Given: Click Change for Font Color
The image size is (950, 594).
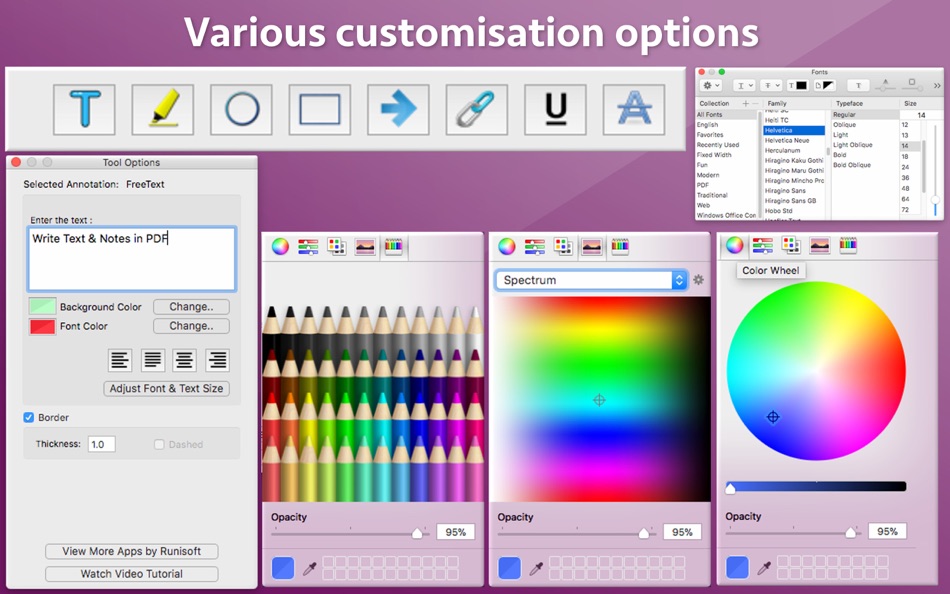Looking at the screenshot, I should (191, 325).
